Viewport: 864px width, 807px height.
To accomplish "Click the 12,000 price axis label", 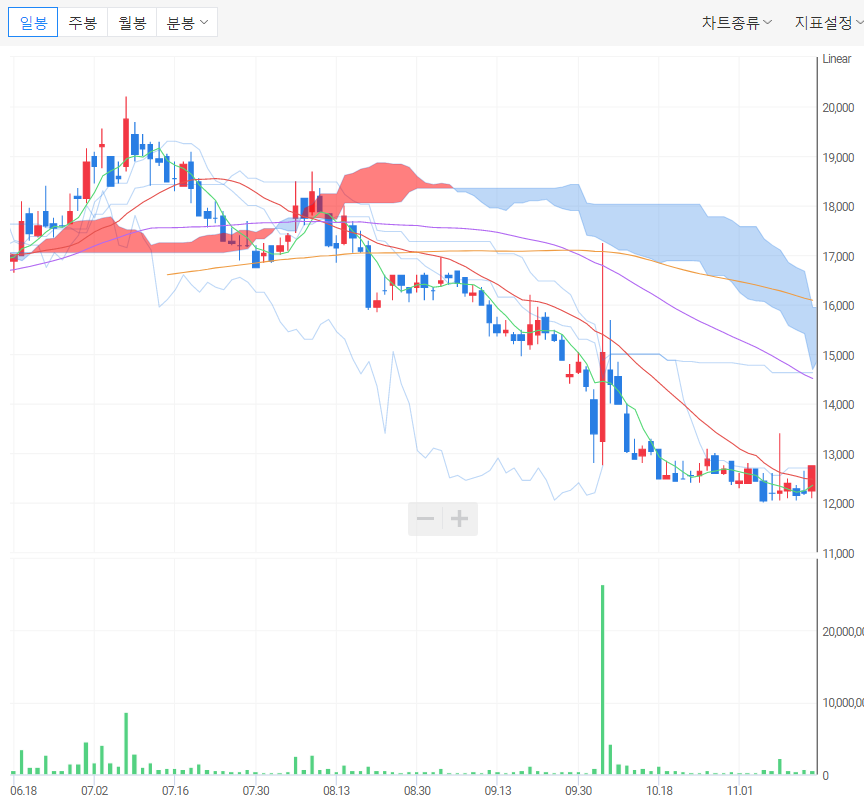I will [x=838, y=503].
